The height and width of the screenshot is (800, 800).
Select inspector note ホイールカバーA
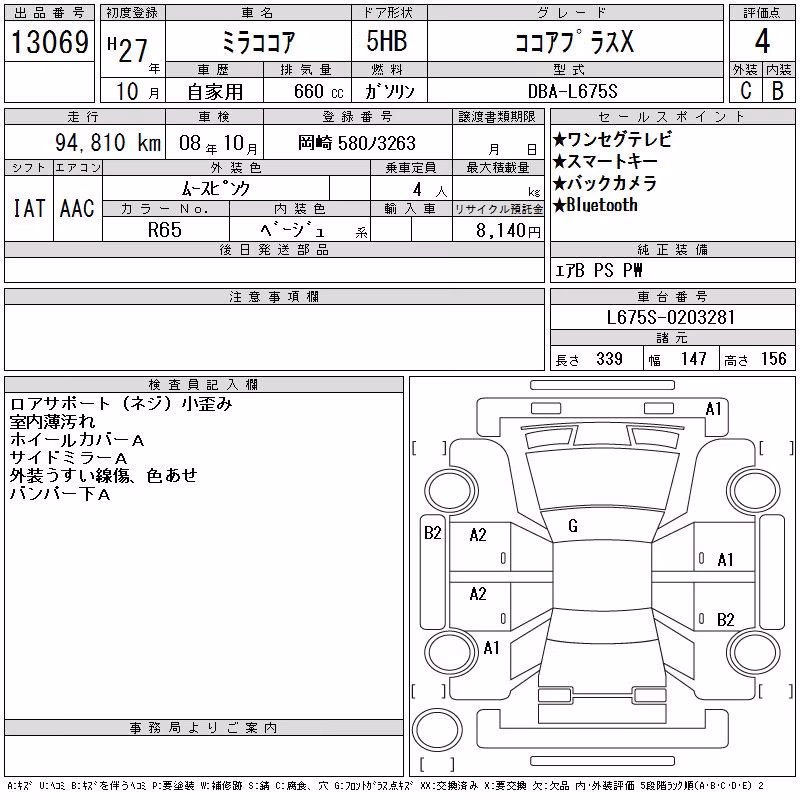tap(77, 440)
